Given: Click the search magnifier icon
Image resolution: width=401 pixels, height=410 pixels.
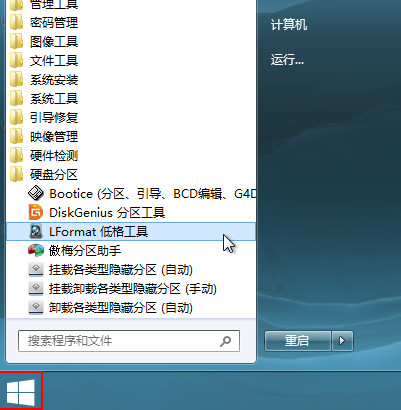Looking at the screenshot, I should tap(226, 341).
